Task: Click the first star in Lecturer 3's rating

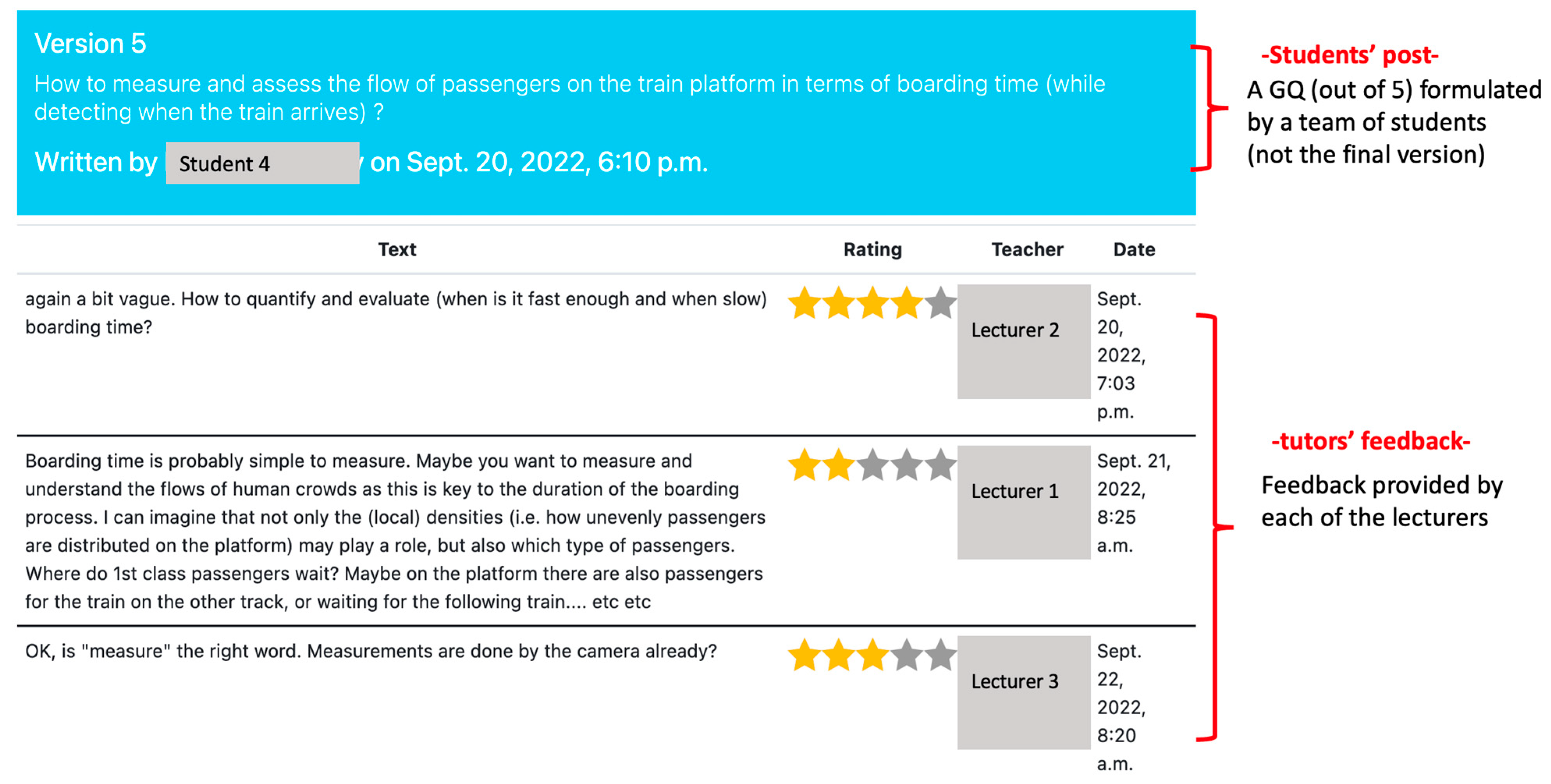Action: tap(804, 655)
